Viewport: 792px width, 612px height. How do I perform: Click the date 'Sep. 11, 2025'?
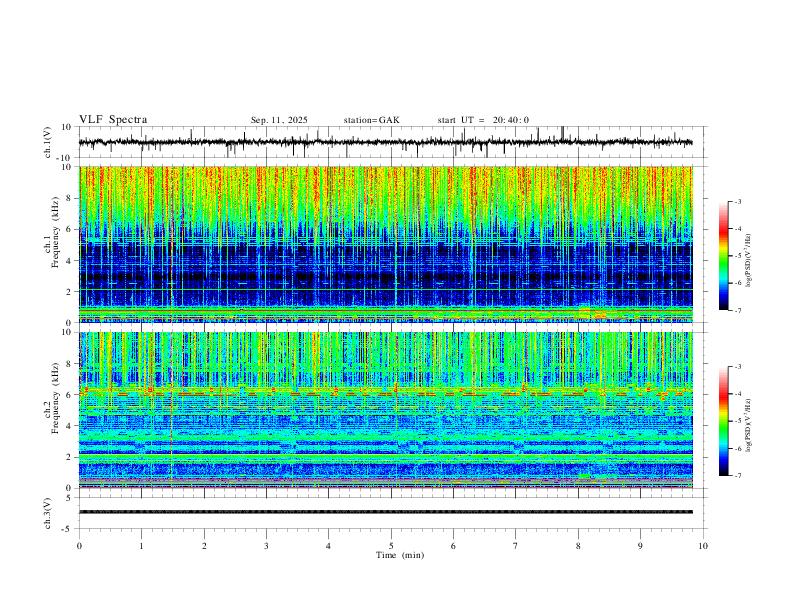coord(279,120)
